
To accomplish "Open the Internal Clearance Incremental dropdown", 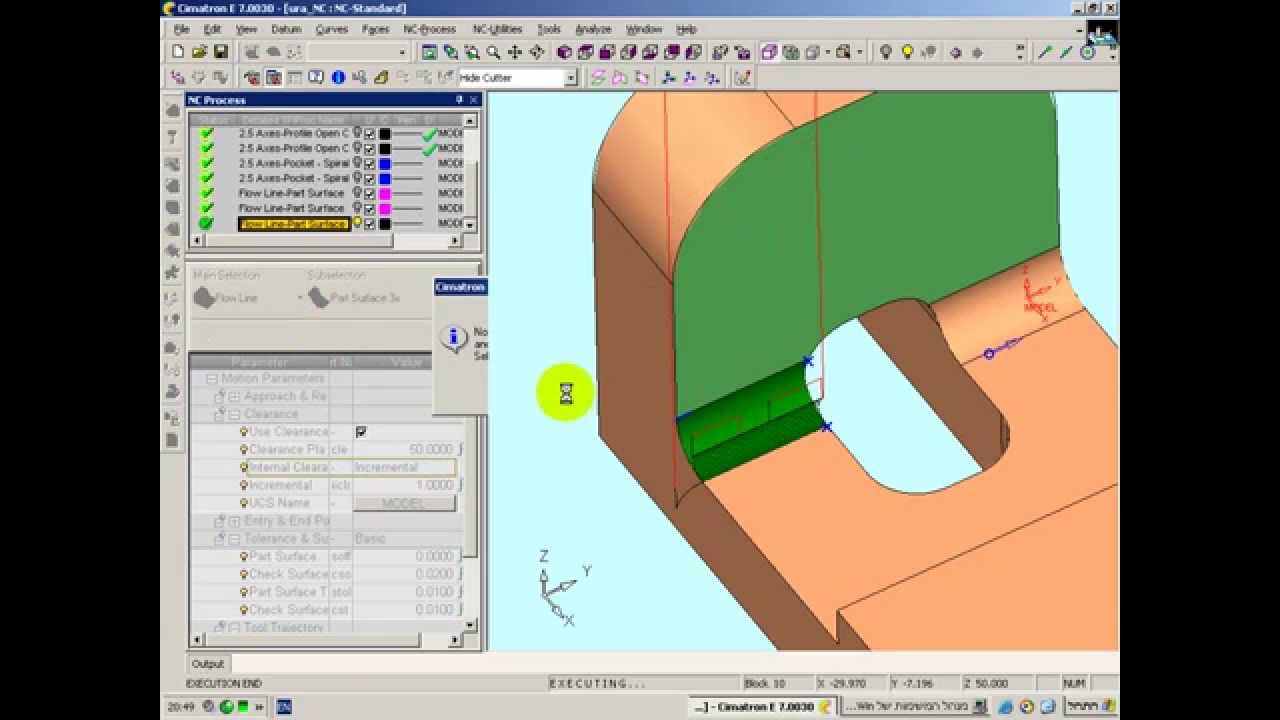I will pyautogui.click(x=404, y=467).
